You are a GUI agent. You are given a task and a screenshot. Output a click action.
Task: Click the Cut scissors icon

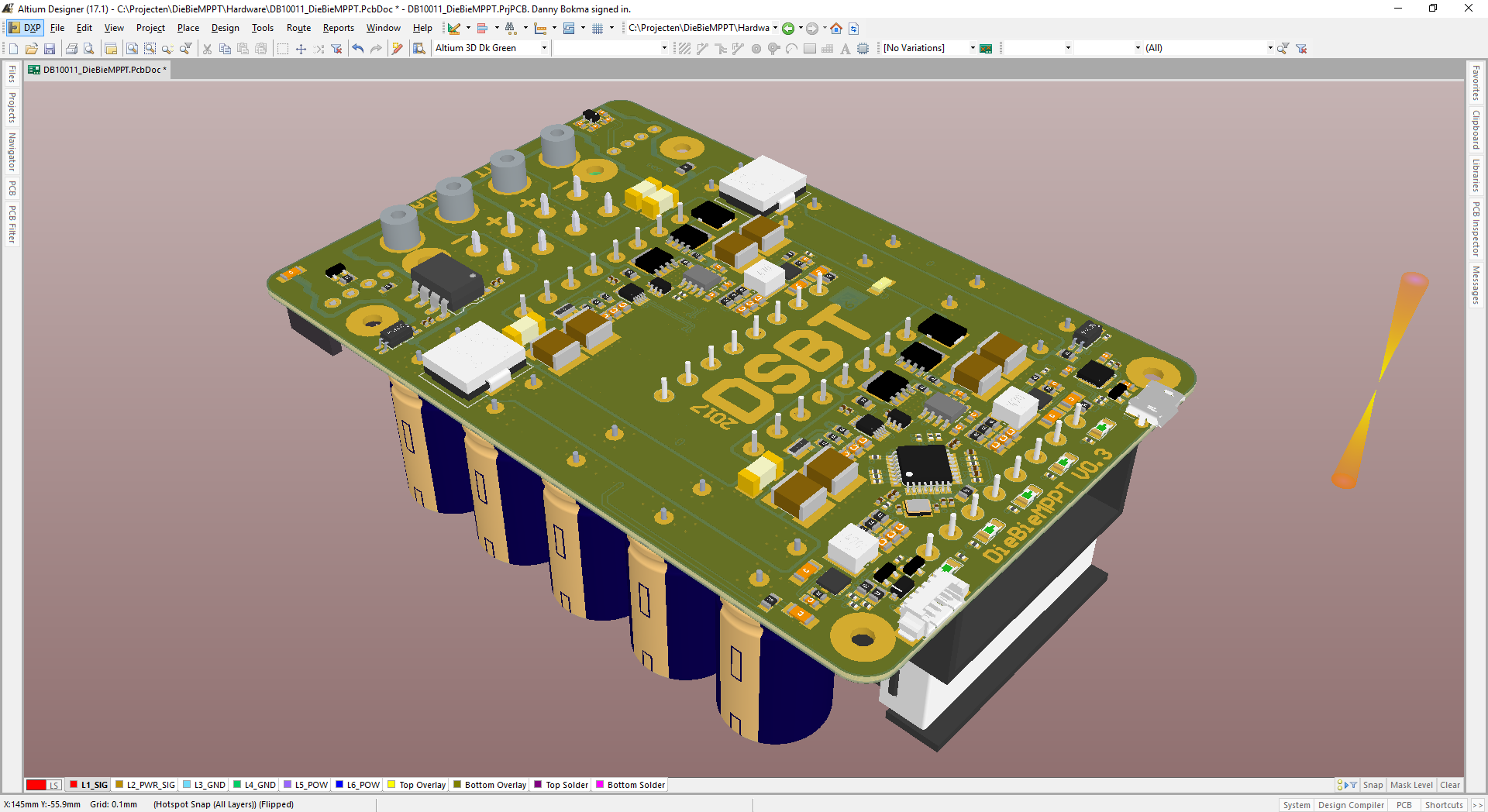(207, 49)
